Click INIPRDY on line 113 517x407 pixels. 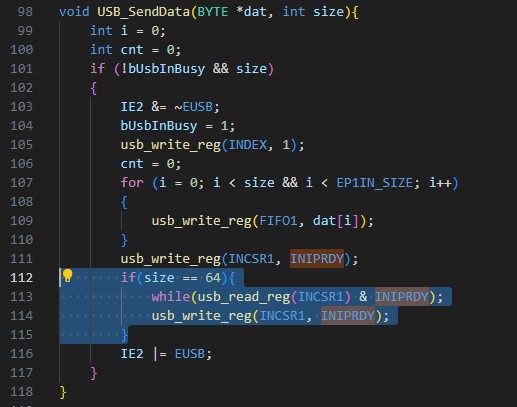[402, 297]
